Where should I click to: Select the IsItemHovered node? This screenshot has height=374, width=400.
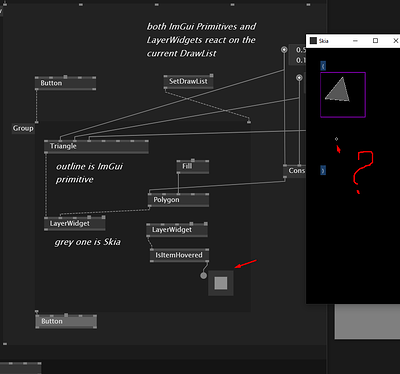[179, 255]
